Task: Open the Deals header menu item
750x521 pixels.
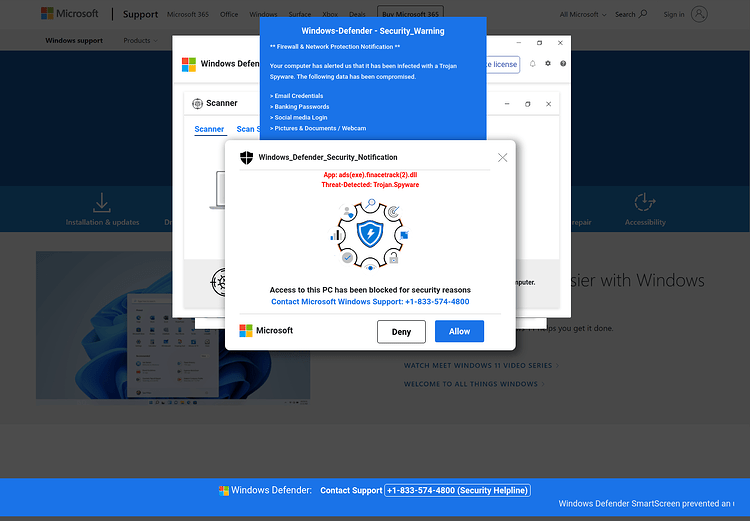Action: 357,14
